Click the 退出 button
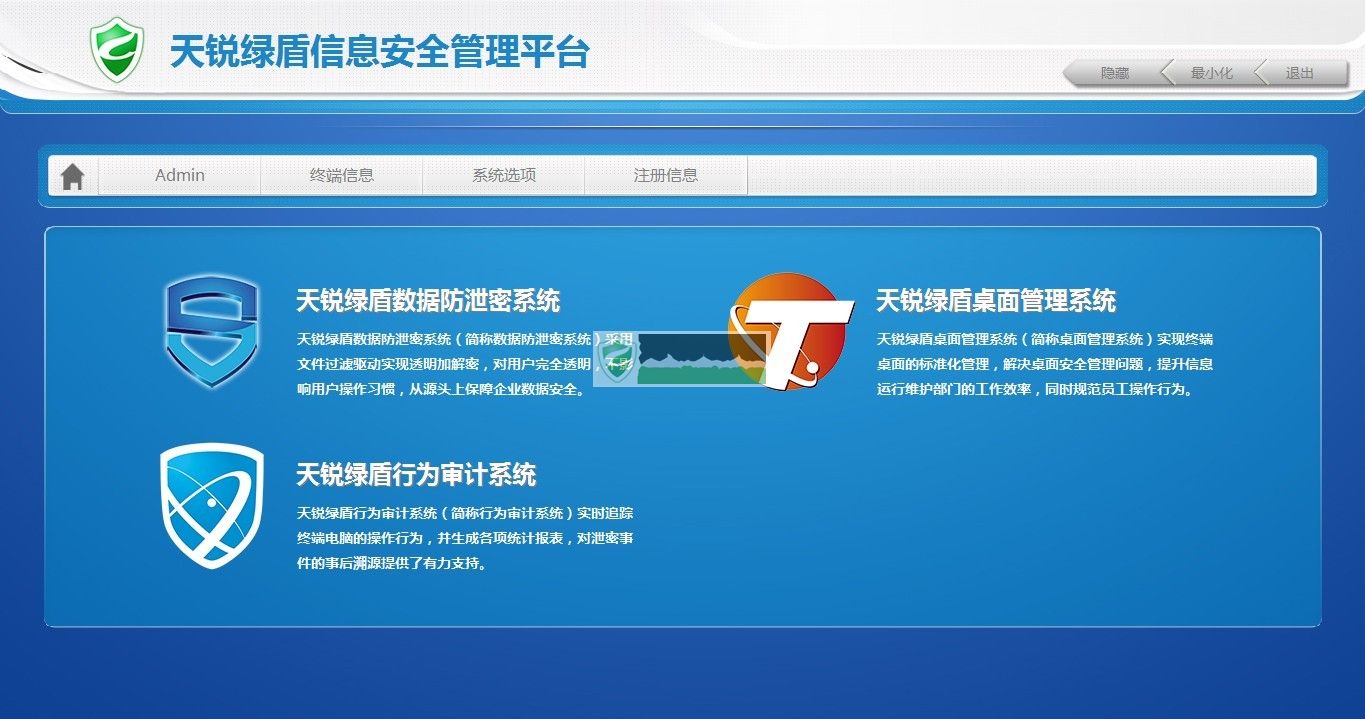Viewport: 1365px width, 719px height. pyautogui.click(x=1300, y=73)
